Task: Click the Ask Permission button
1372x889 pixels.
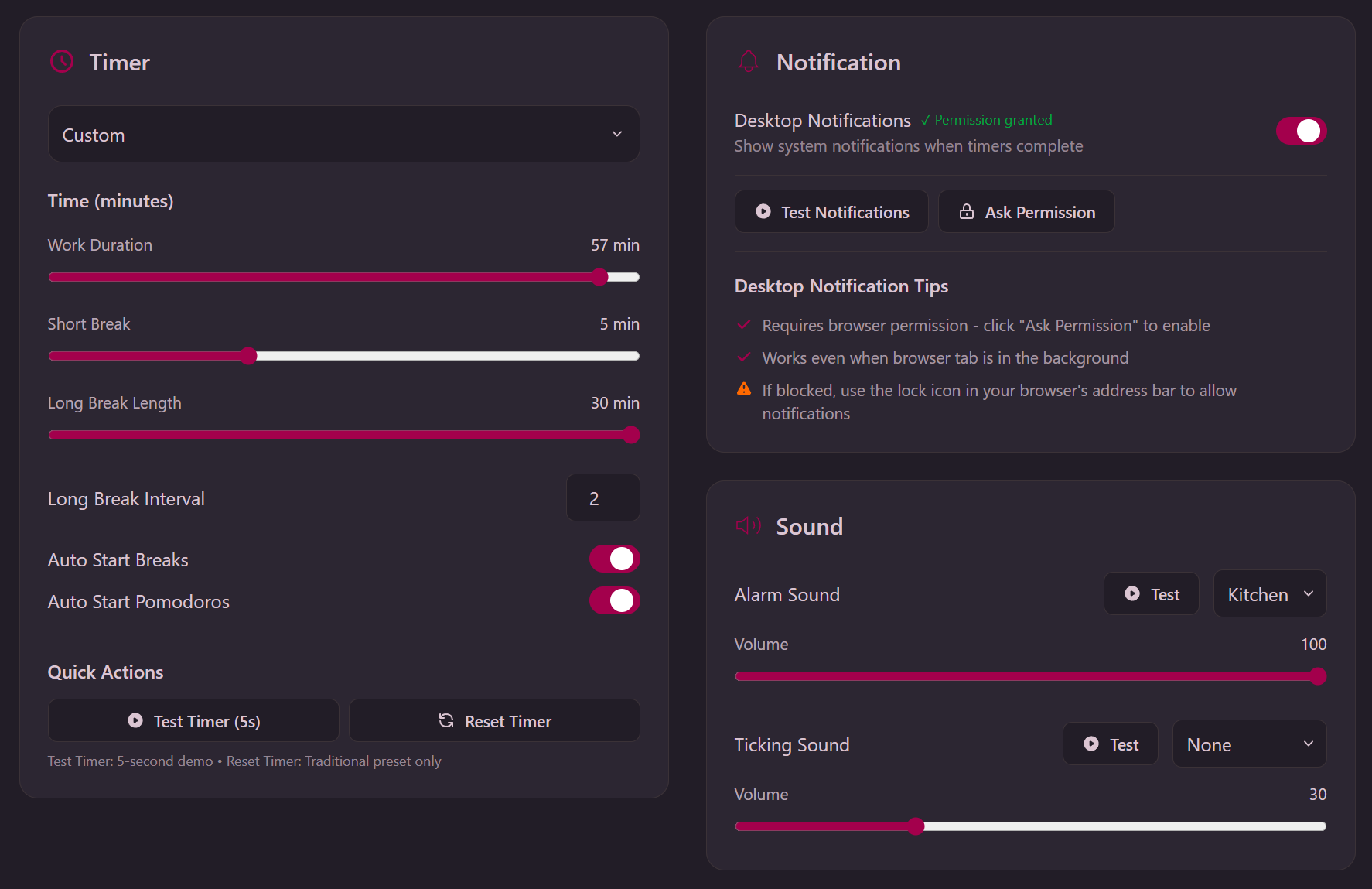Action: pos(1026,211)
